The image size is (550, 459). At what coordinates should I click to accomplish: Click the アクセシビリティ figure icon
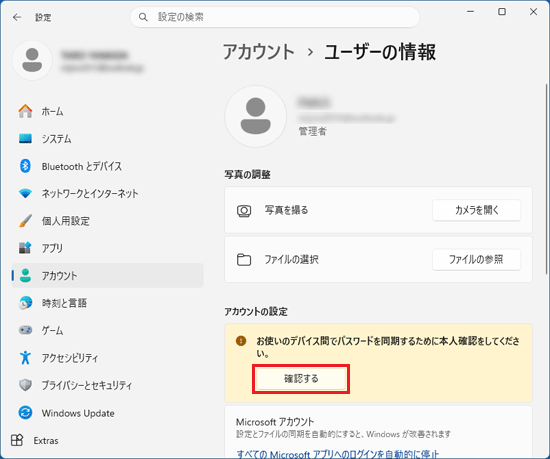click(x=25, y=357)
